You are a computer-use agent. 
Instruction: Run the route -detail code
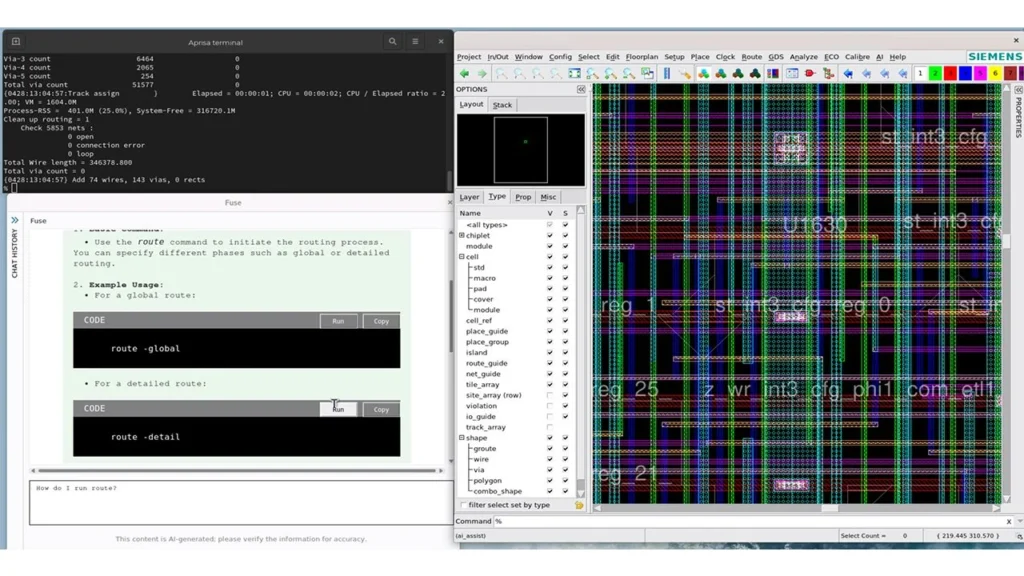coord(338,409)
